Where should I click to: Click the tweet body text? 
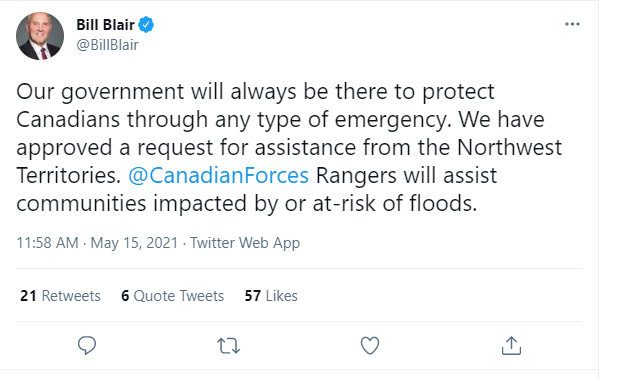pos(289,147)
